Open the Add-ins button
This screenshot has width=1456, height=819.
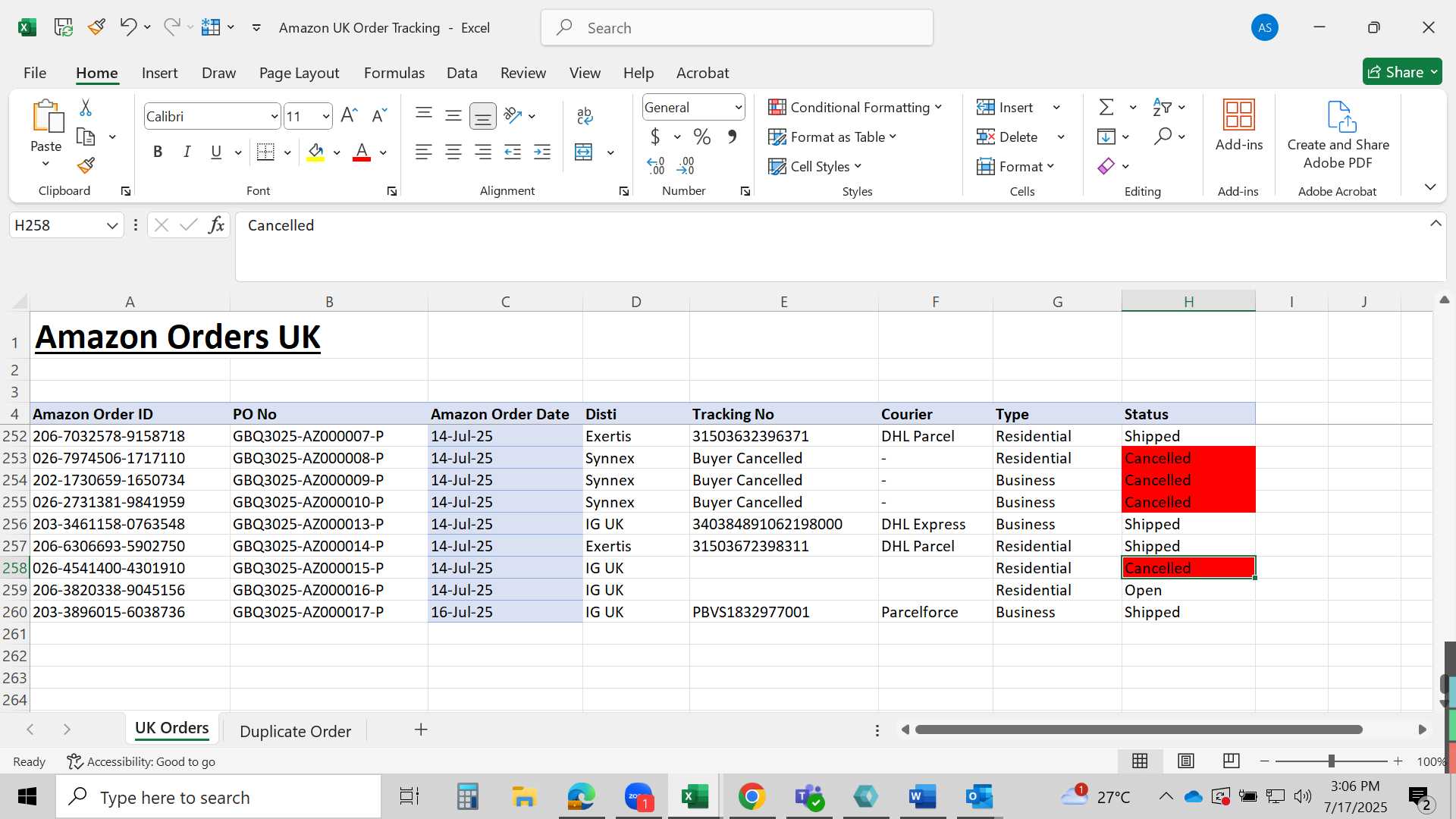1239,126
